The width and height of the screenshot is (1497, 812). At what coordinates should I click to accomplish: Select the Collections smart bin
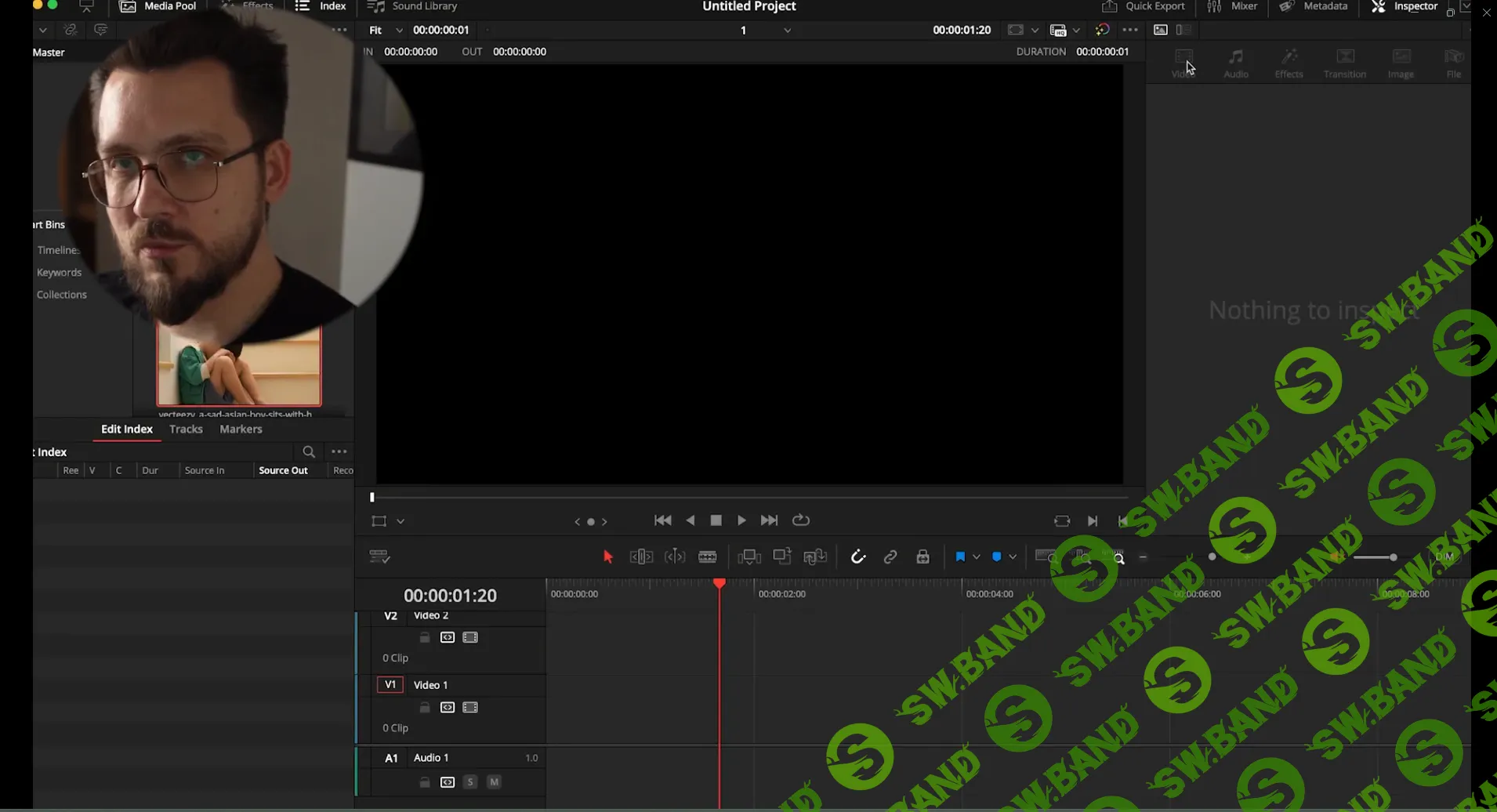(x=61, y=294)
